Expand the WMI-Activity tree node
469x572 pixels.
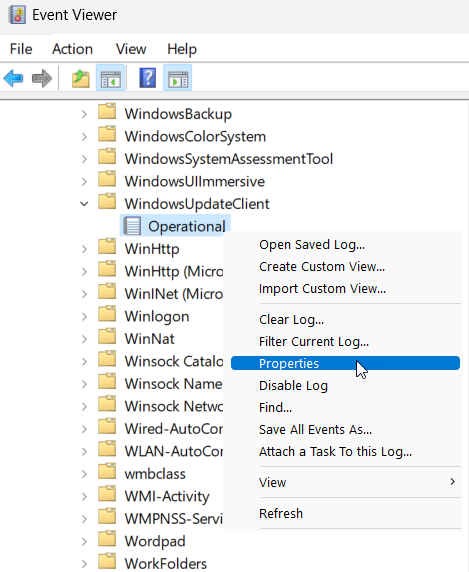(84, 496)
